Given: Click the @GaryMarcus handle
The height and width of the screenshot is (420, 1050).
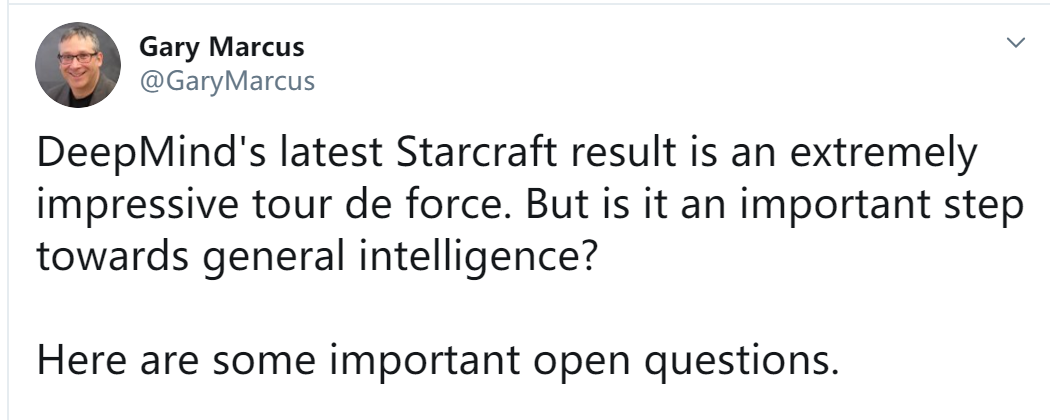Looking at the screenshot, I should (x=228, y=81).
